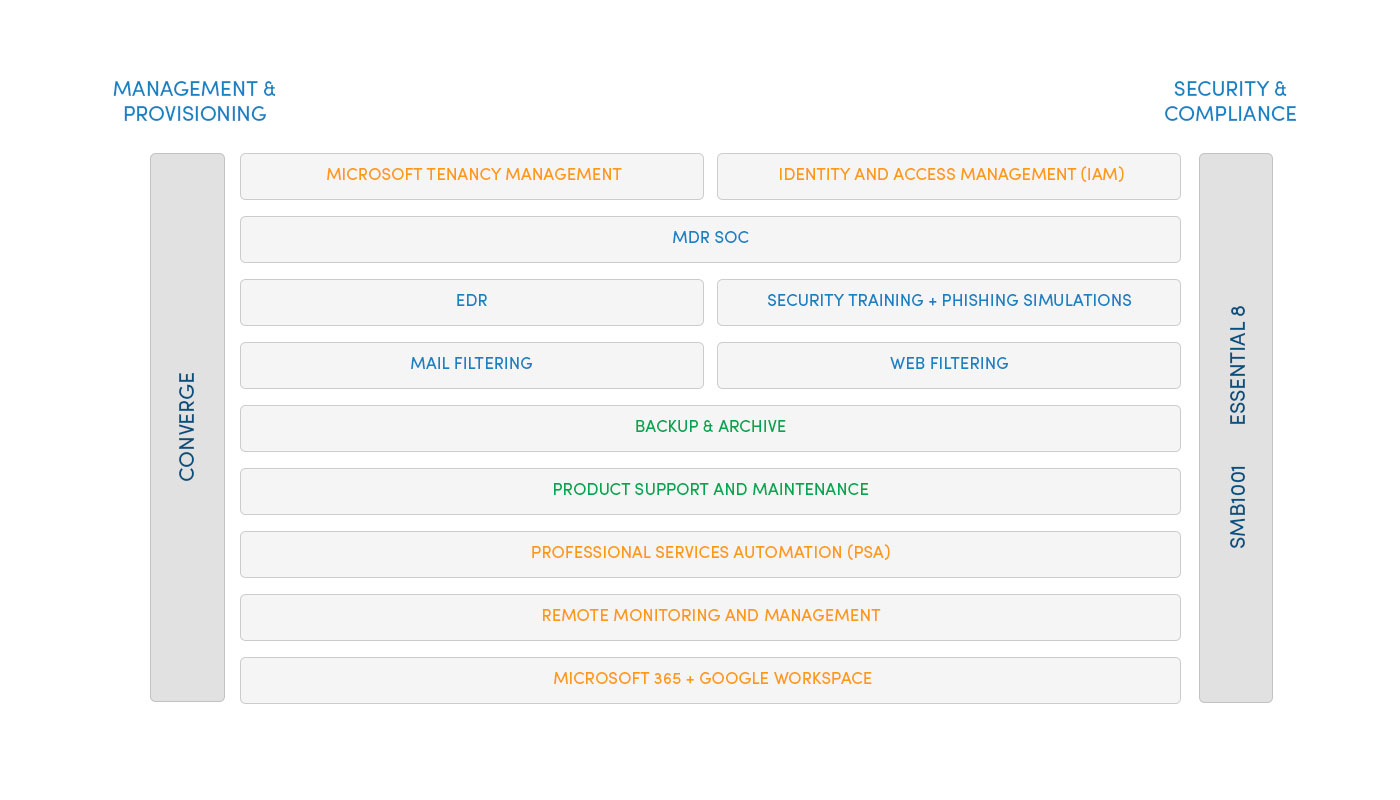This screenshot has height=800, width=1400.
Task: Click Remote Monitoring and Management bar
Action: (710, 616)
